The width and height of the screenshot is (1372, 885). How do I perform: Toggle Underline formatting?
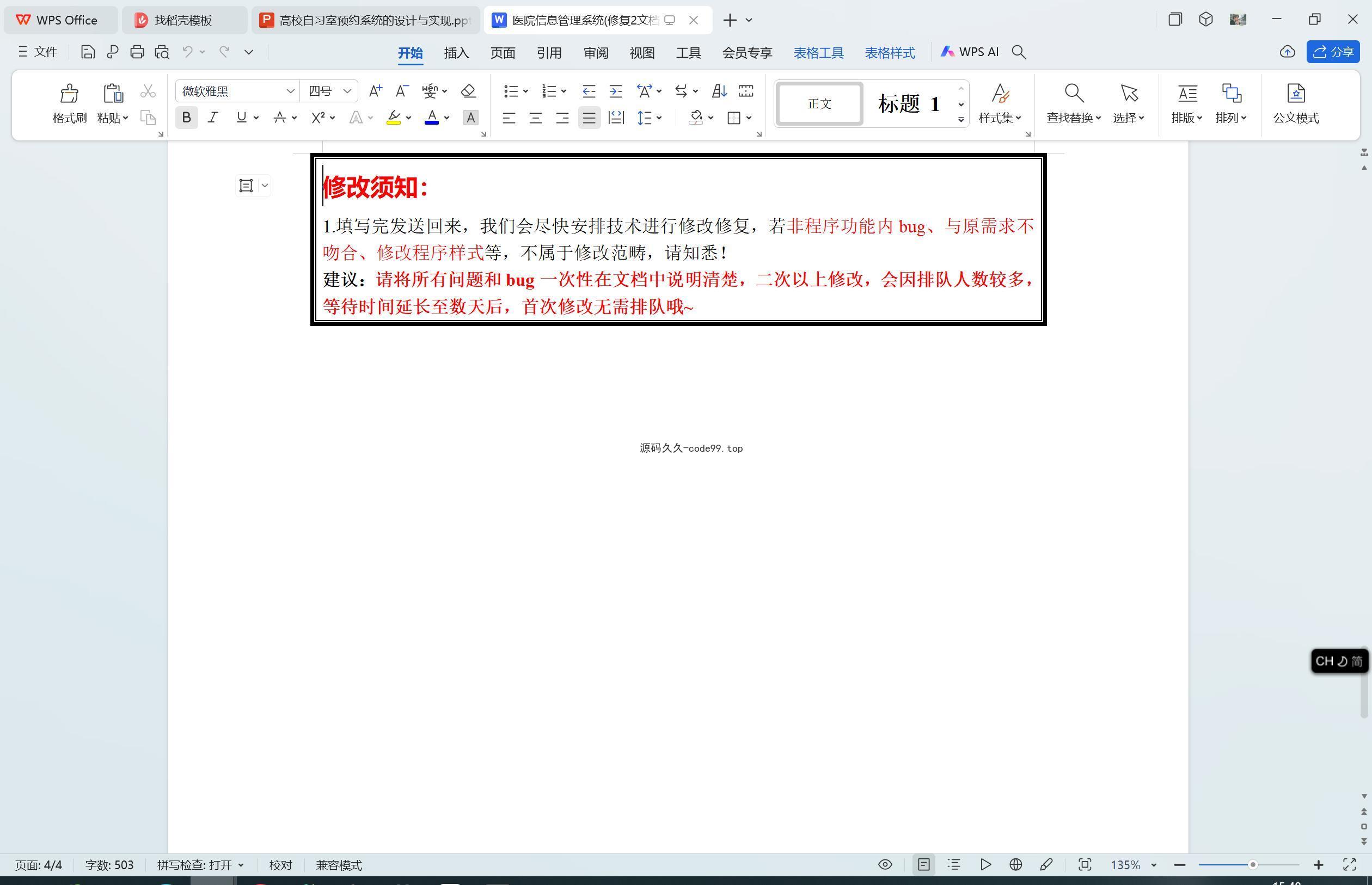coord(241,118)
